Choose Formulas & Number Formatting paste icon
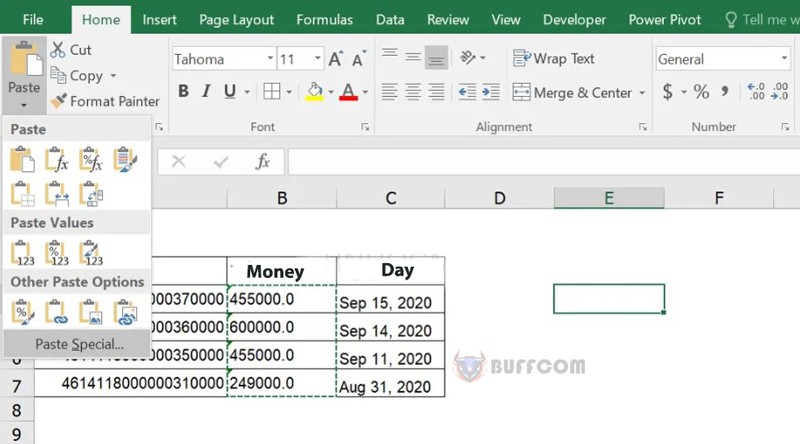The image size is (800, 444). coord(91,159)
